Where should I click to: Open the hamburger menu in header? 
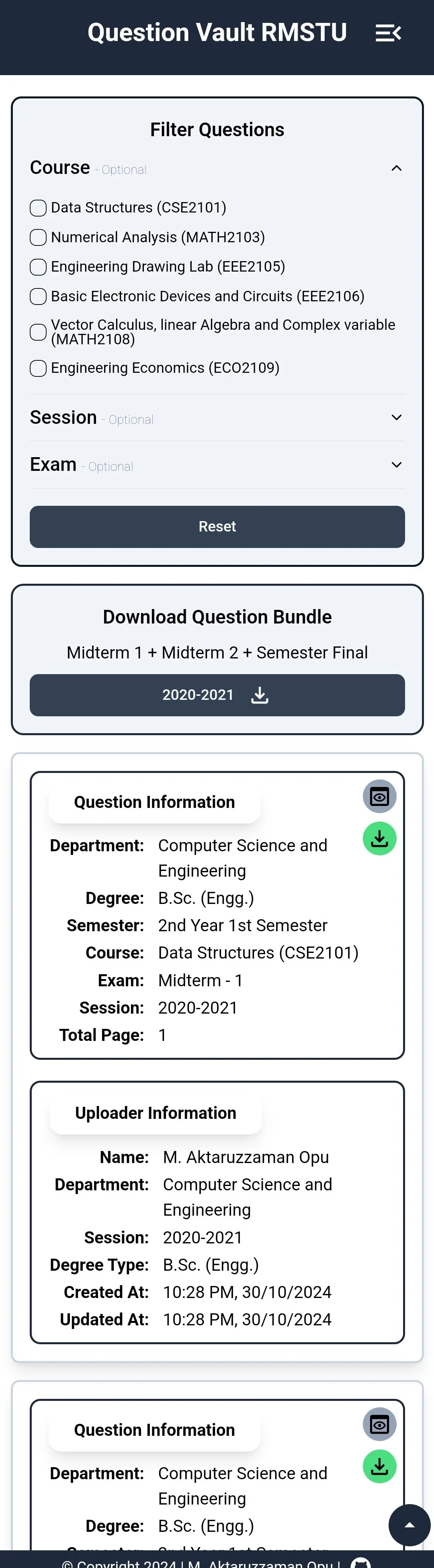(x=388, y=33)
